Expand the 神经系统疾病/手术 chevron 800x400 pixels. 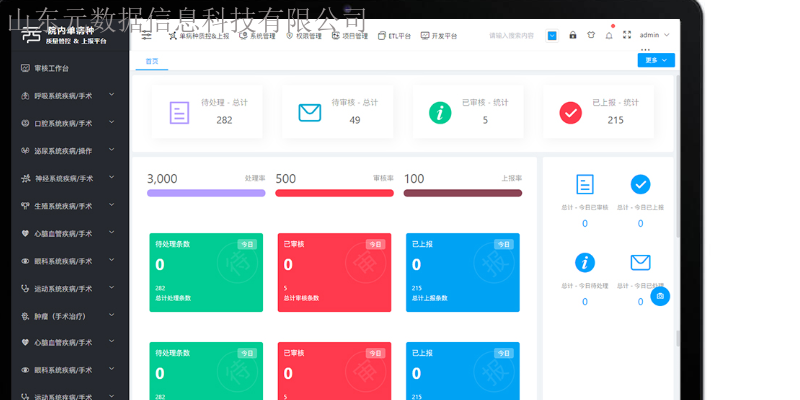point(112,177)
